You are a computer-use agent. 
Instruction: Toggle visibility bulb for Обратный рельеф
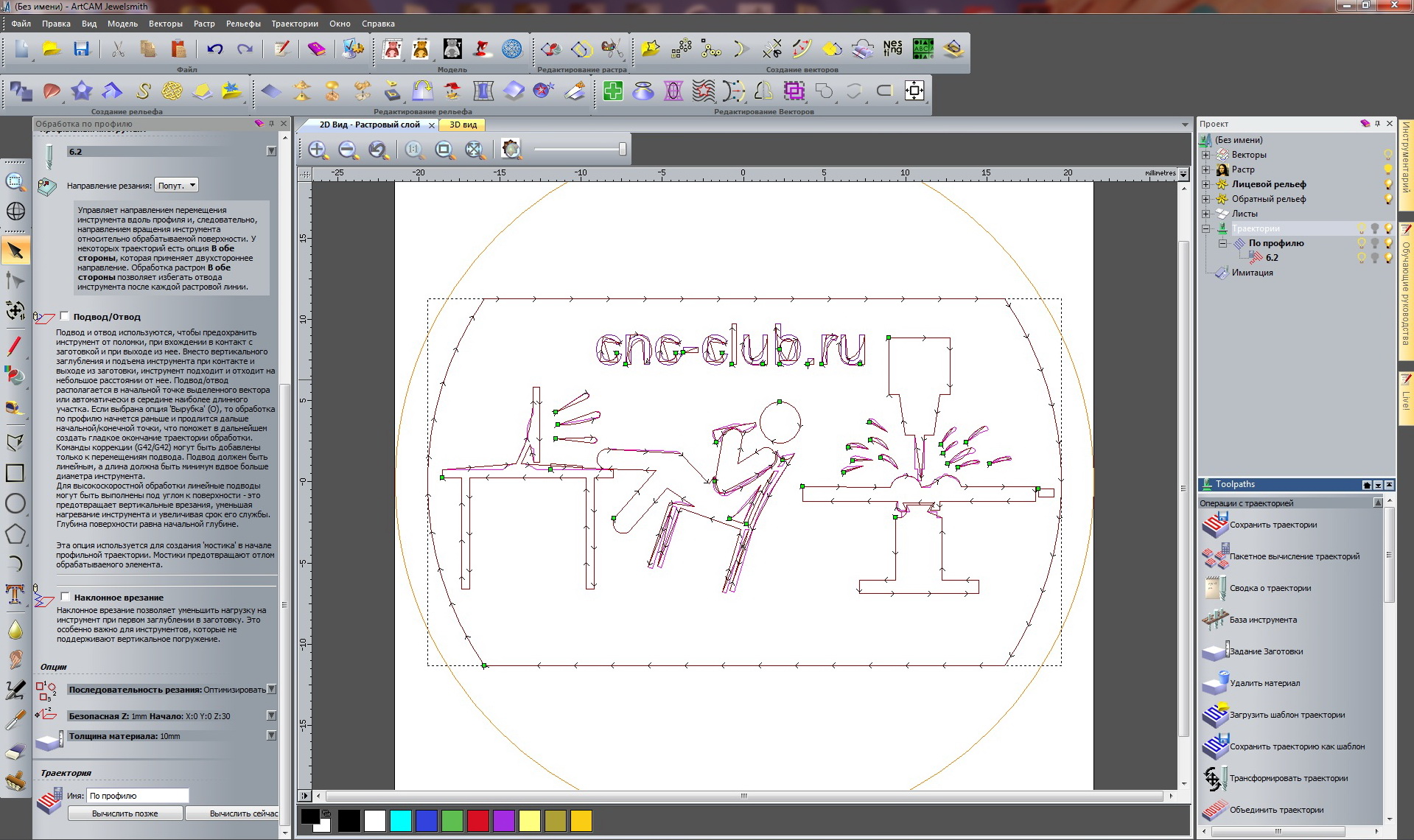tap(1388, 199)
